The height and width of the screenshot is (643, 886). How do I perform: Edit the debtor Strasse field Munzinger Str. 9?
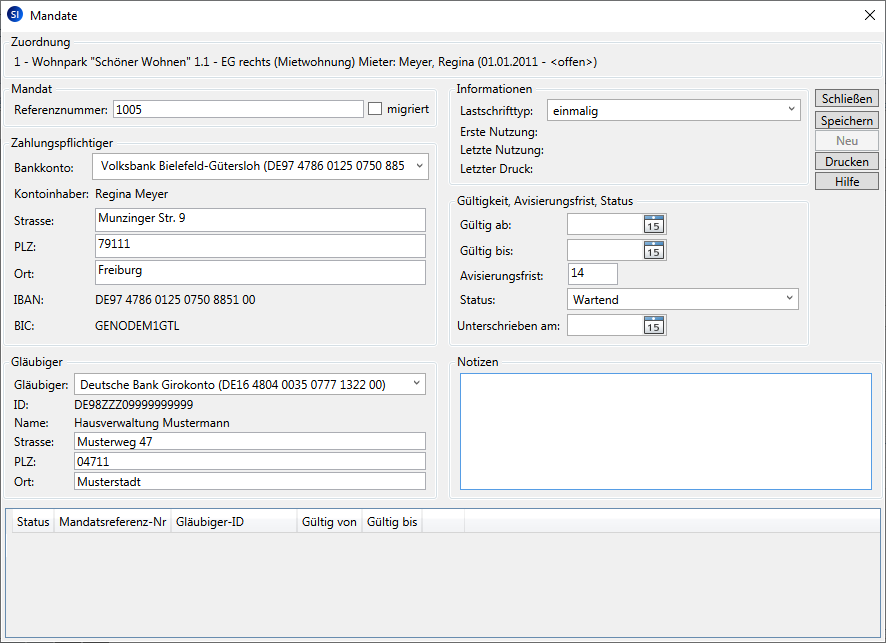click(260, 218)
